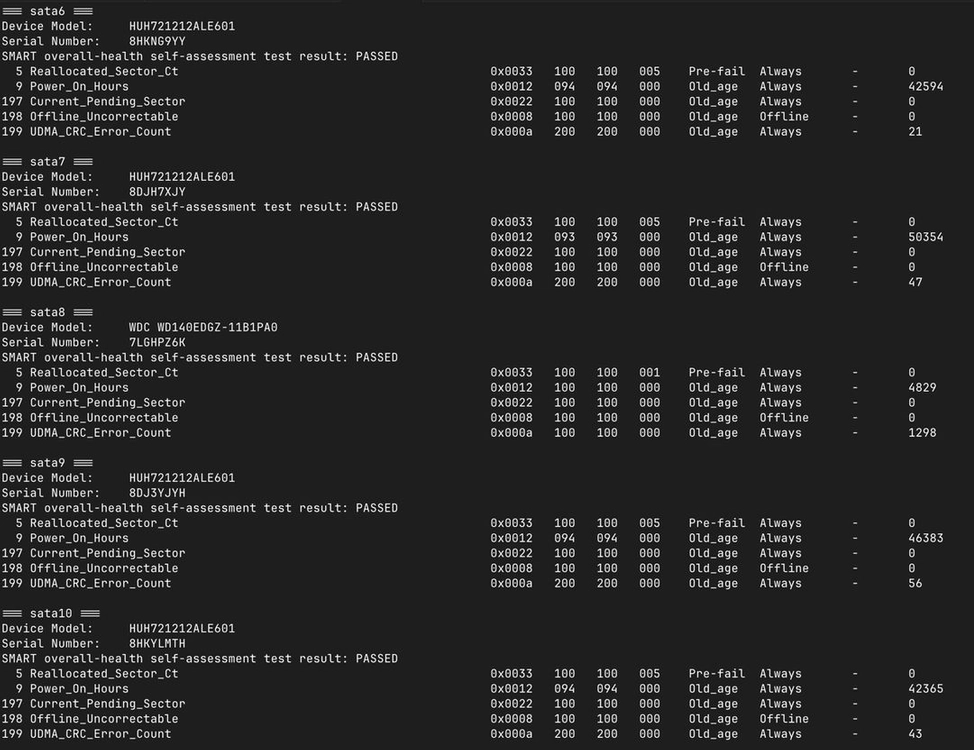Click the sata7 section header
This screenshot has width=974, height=750.
pyautogui.click(x=47, y=162)
